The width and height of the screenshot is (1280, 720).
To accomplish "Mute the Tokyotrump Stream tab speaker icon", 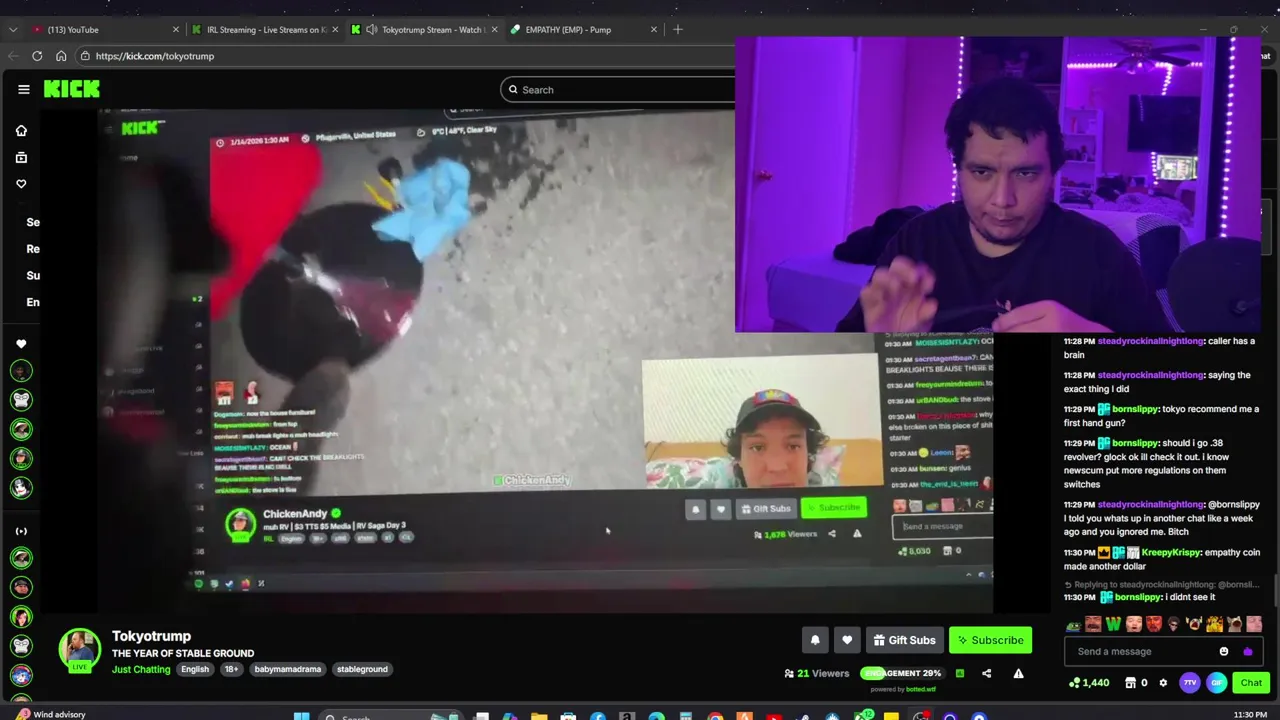I will [x=372, y=30].
